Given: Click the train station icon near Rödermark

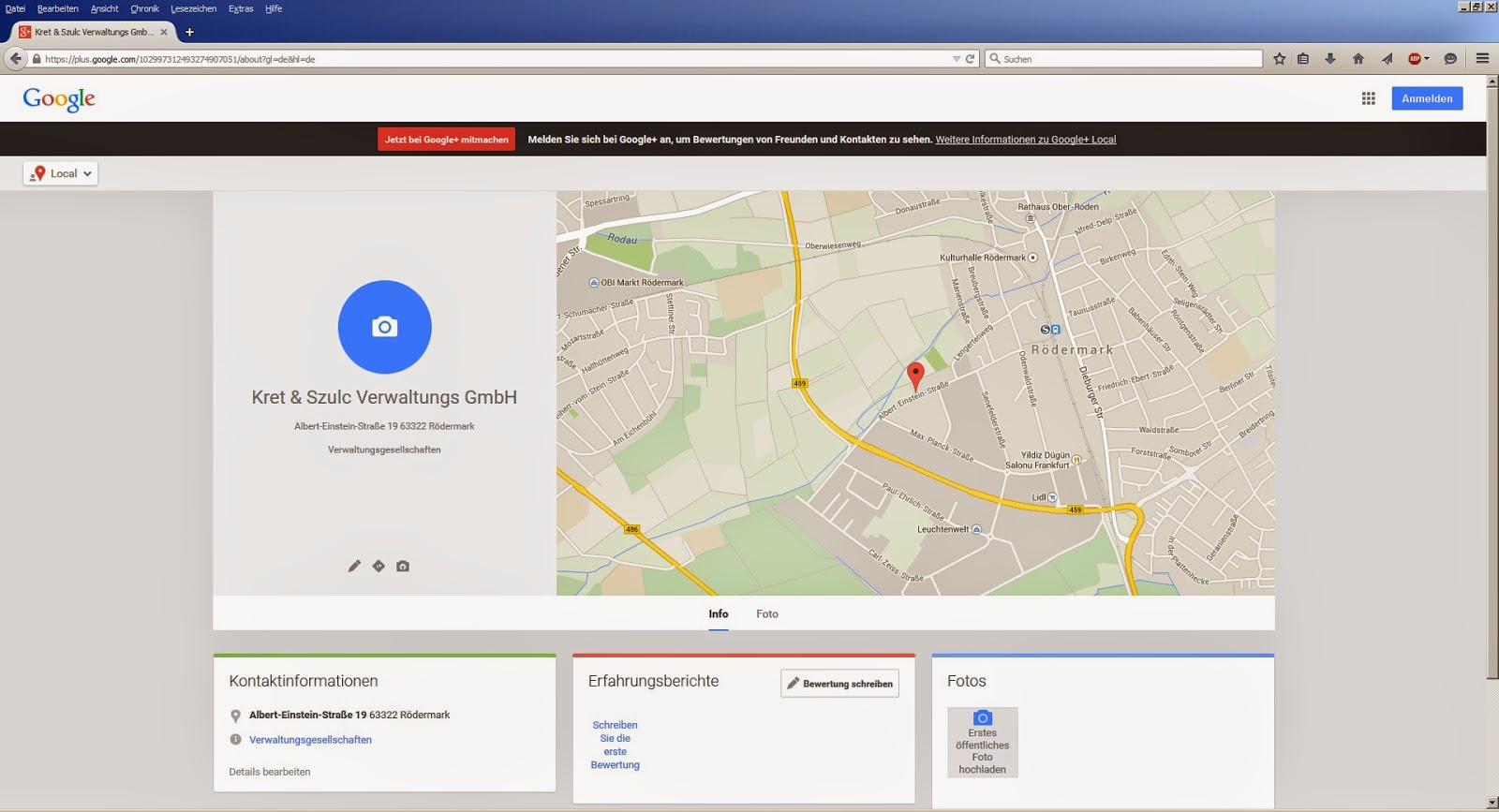Looking at the screenshot, I should tap(1050, 330).
